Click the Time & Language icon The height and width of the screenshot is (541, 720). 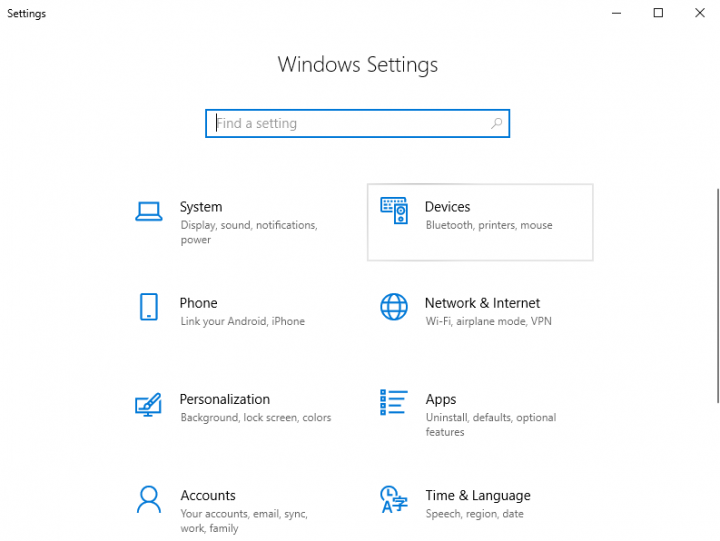pyautogui.click(x=394, y=499)
